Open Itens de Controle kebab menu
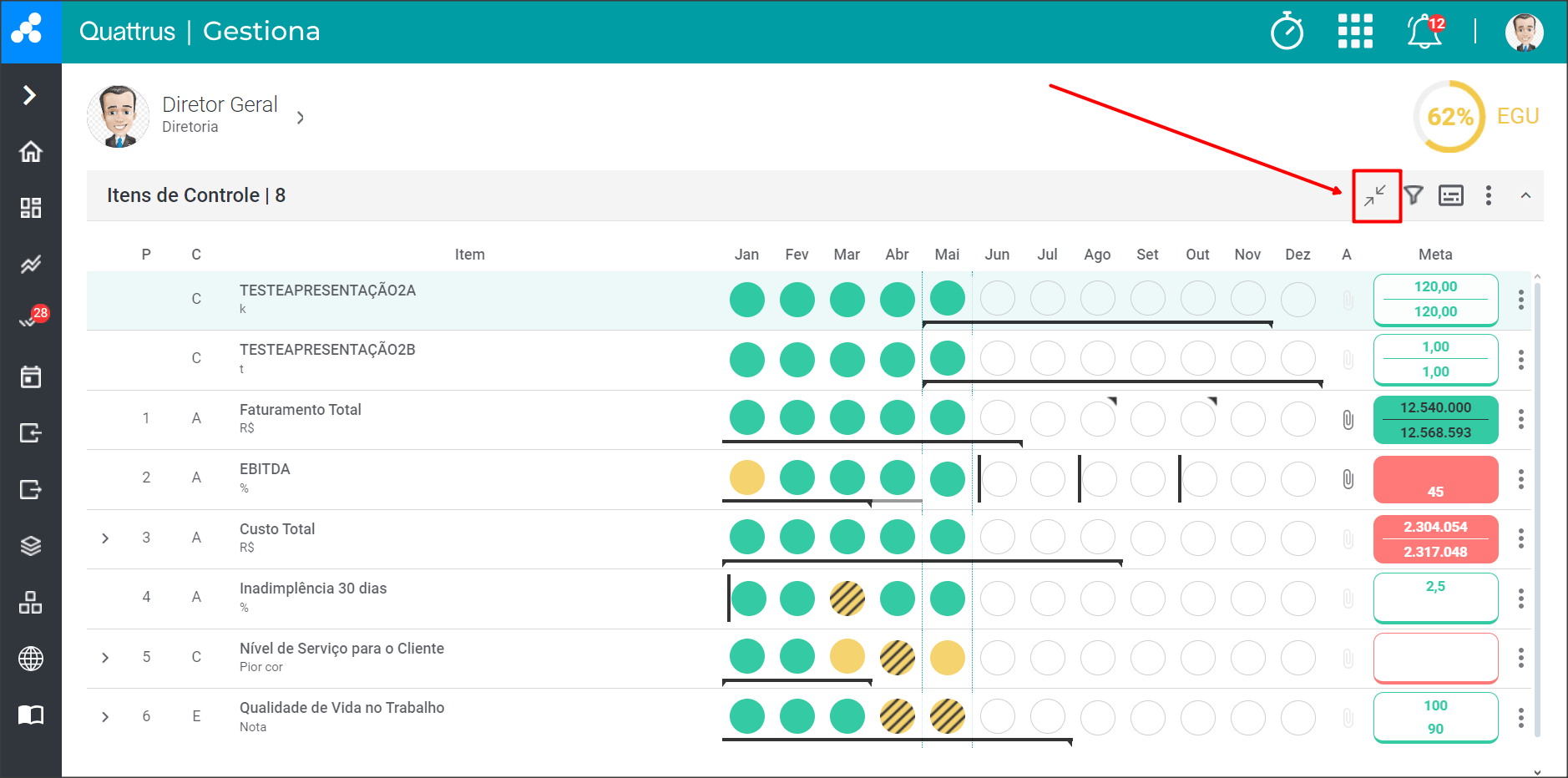This screenshot has height=778, width=1568. coord(1488,195)
